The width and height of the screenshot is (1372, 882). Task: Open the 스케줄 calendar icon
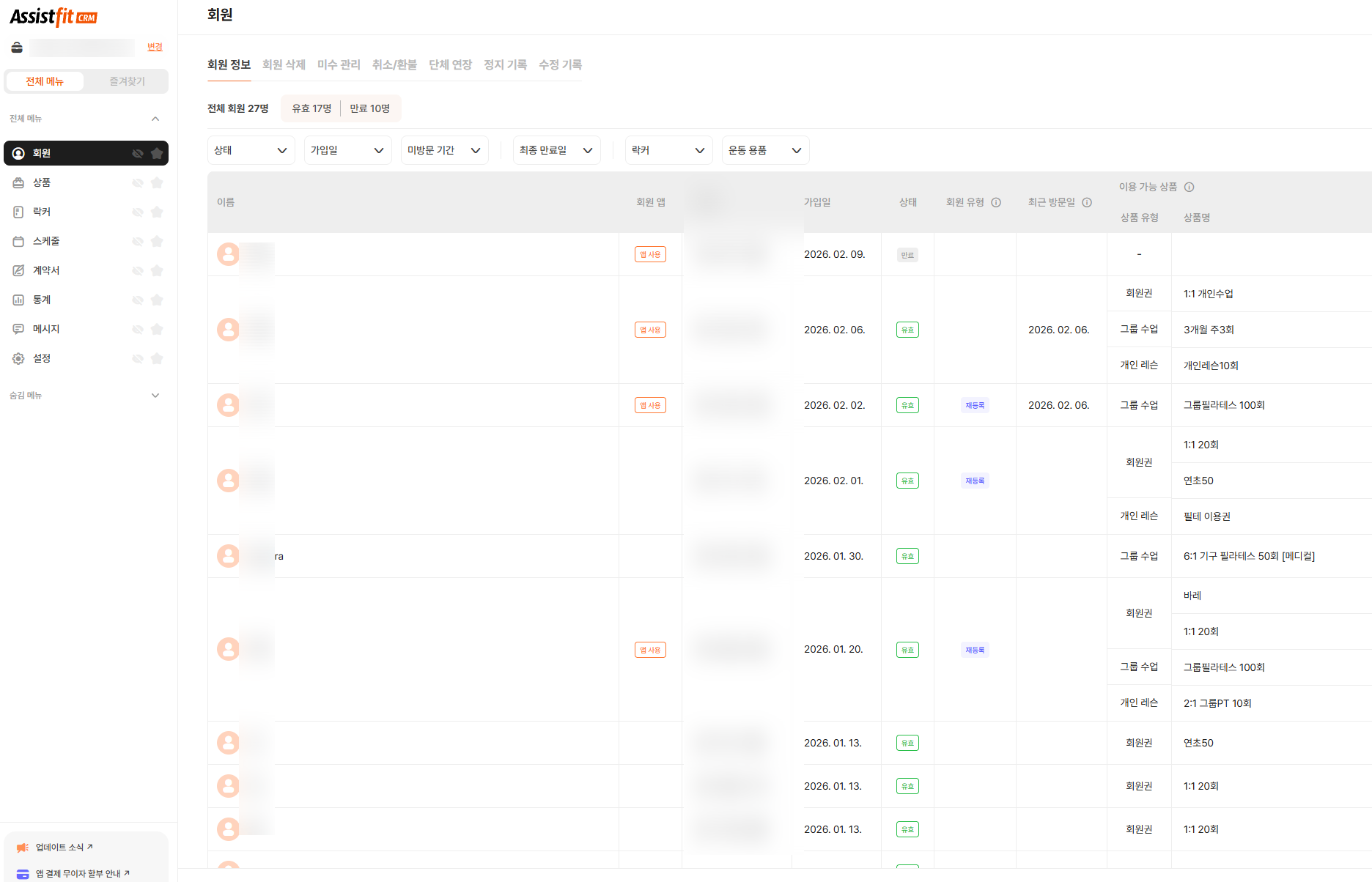18,241
